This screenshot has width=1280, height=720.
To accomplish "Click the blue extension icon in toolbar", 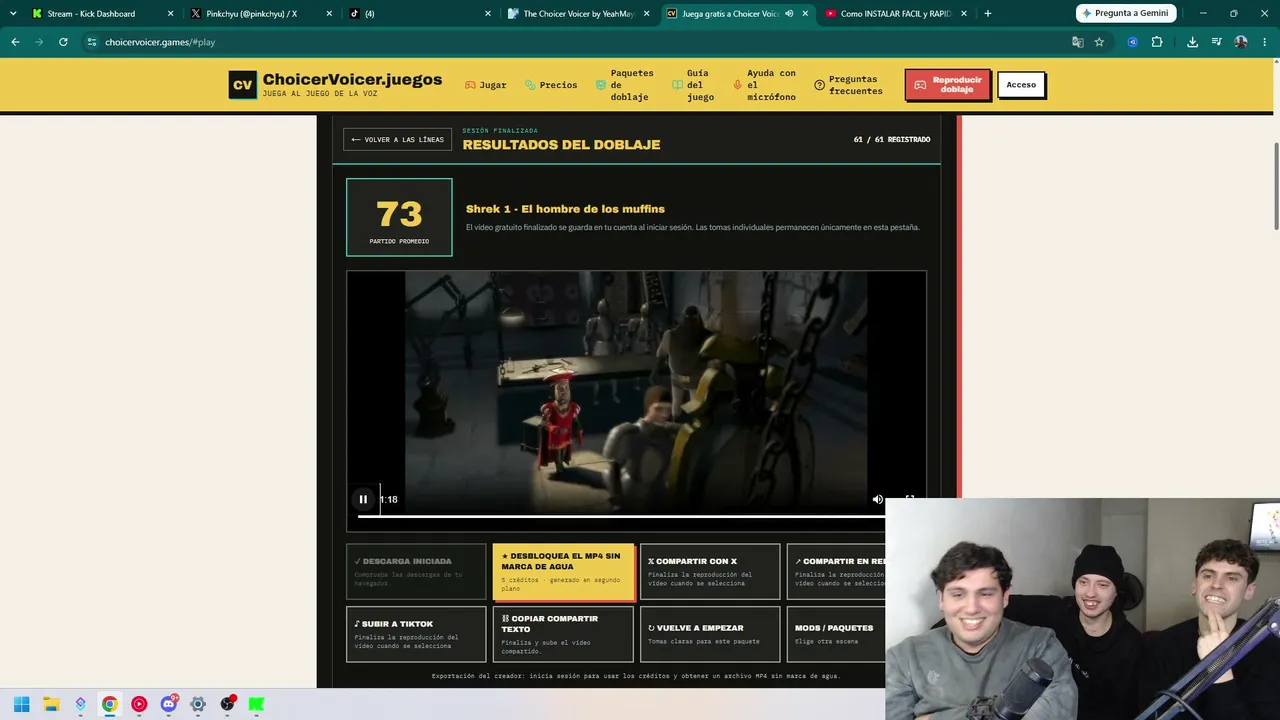I will pos(1132,42).
